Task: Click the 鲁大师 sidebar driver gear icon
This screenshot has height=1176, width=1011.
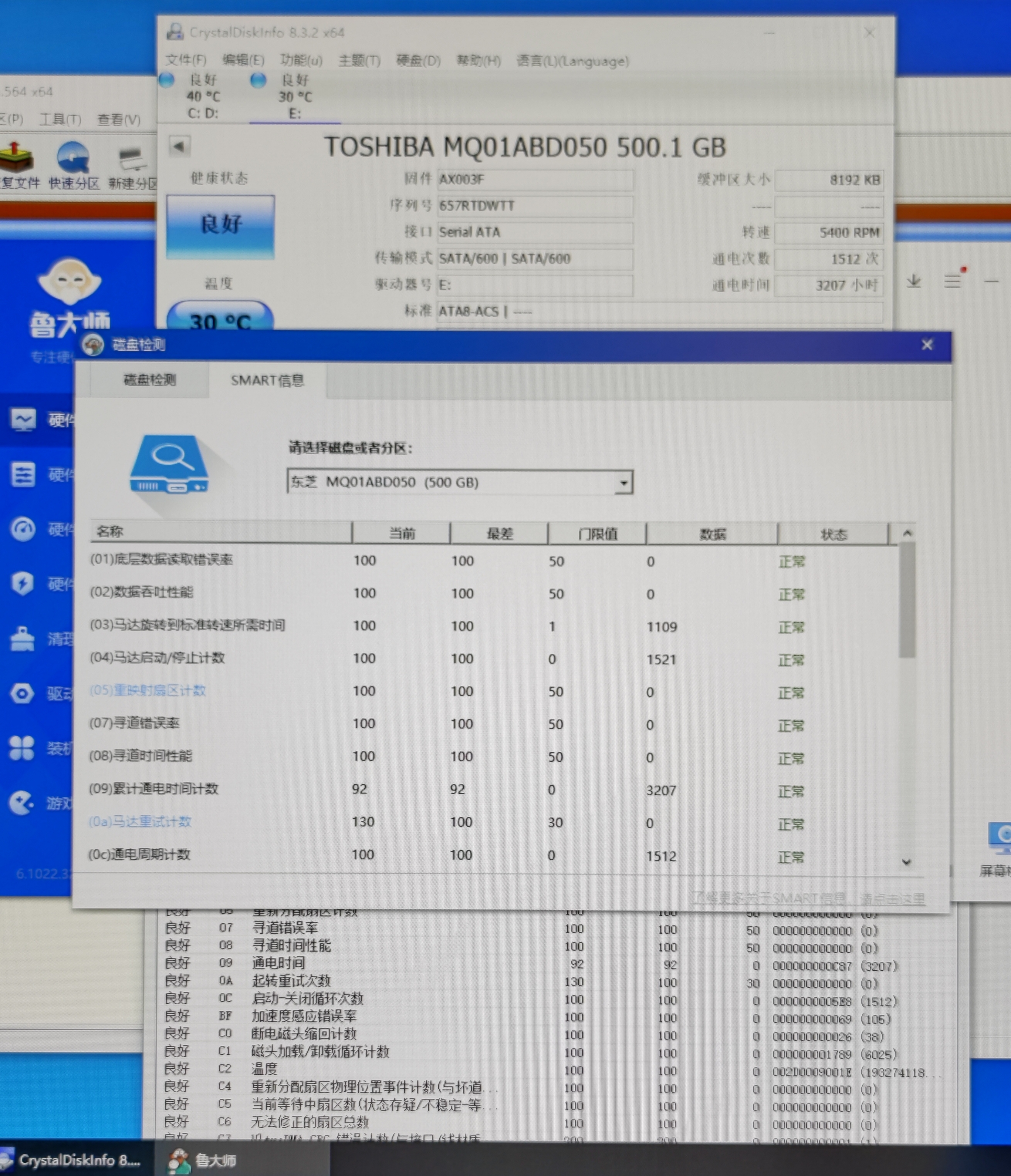Action: pos(23,693)
